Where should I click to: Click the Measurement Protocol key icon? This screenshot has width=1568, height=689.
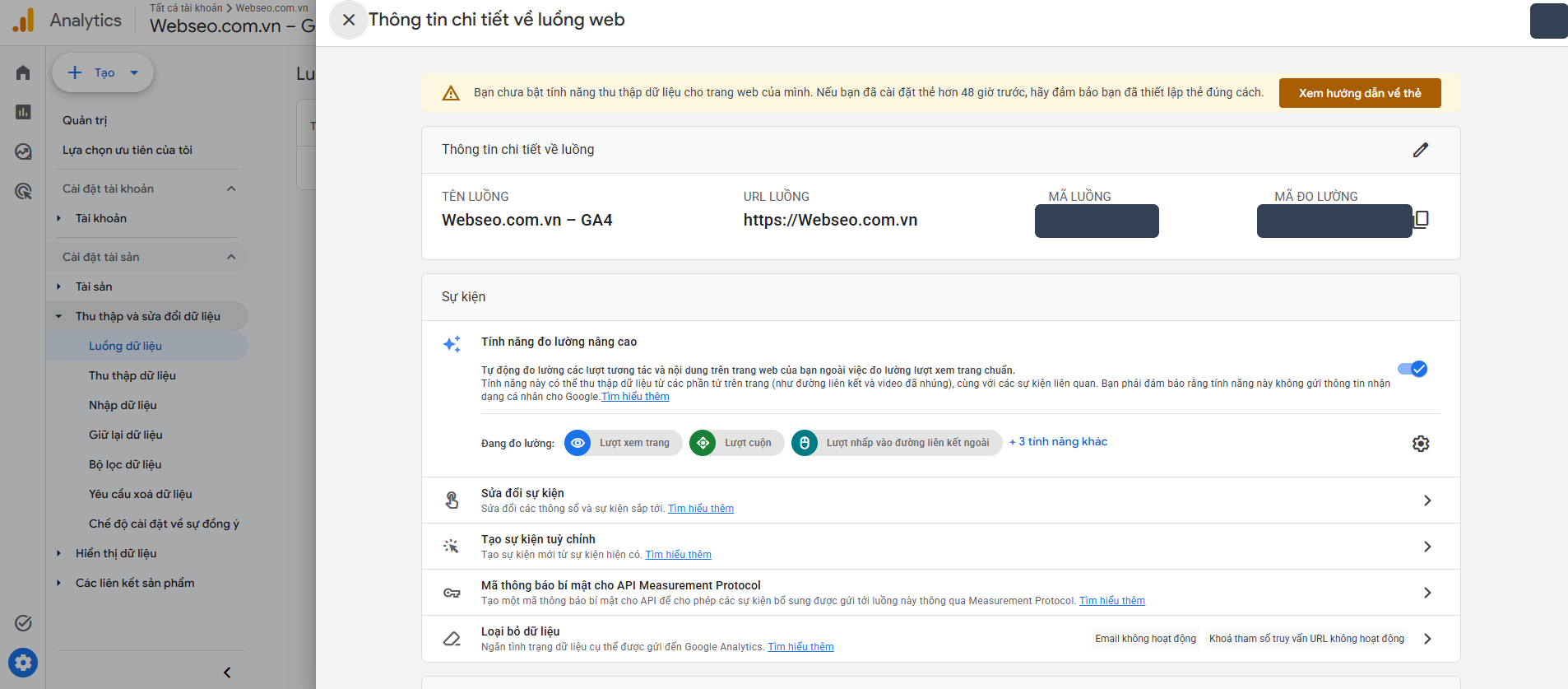click(452, 593)
